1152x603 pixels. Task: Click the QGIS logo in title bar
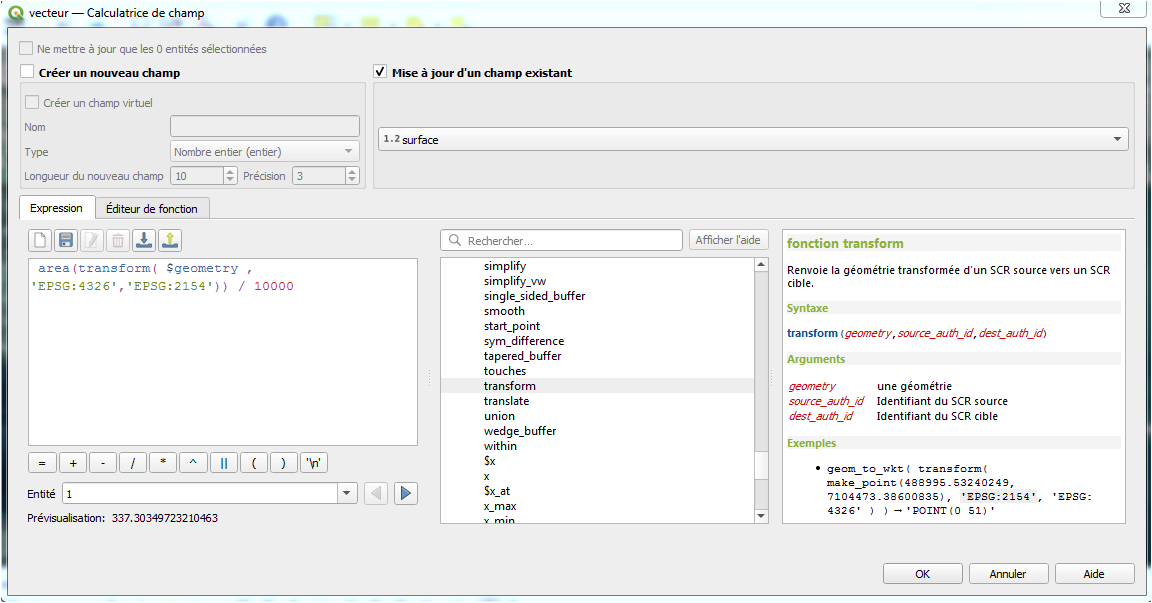pos(15,12)
